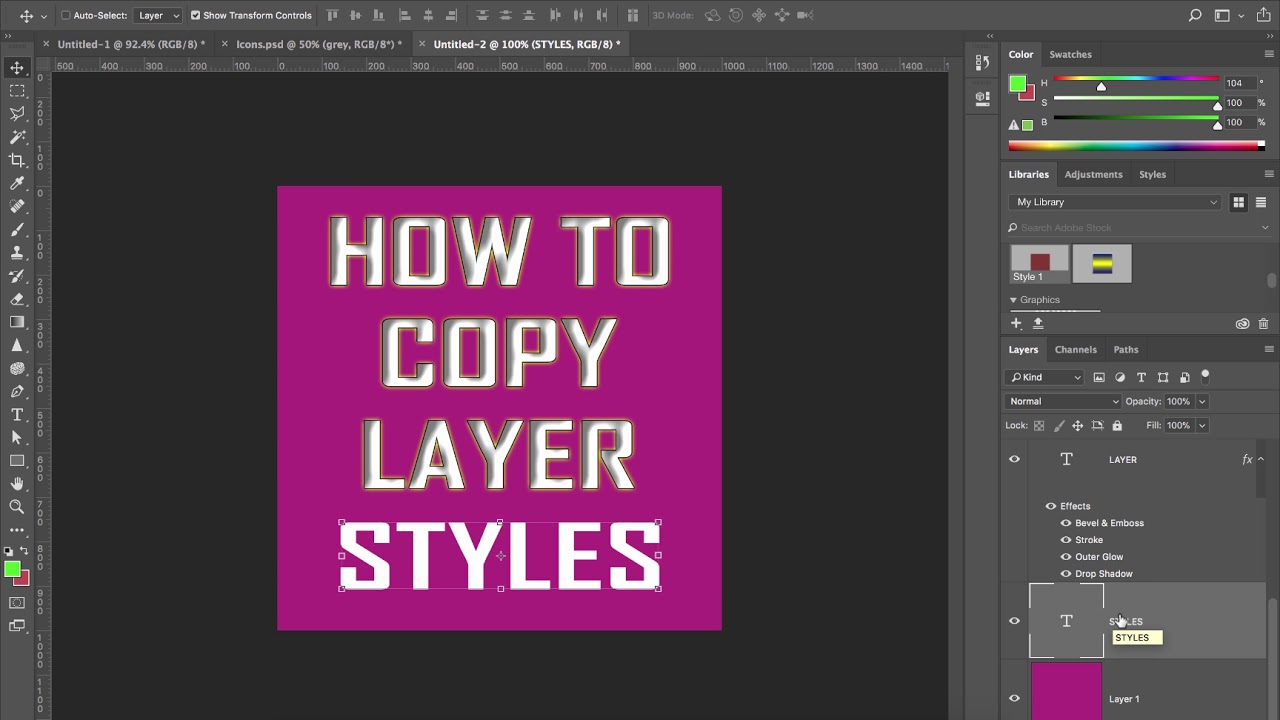
Task: Open the Normal blend mode dropdown
Action: (x=1064, y=401)
